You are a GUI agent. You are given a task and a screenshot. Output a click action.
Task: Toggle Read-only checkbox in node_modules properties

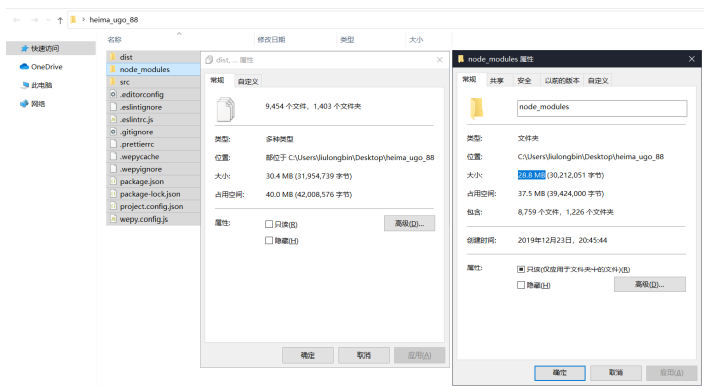tap(521, 269)
